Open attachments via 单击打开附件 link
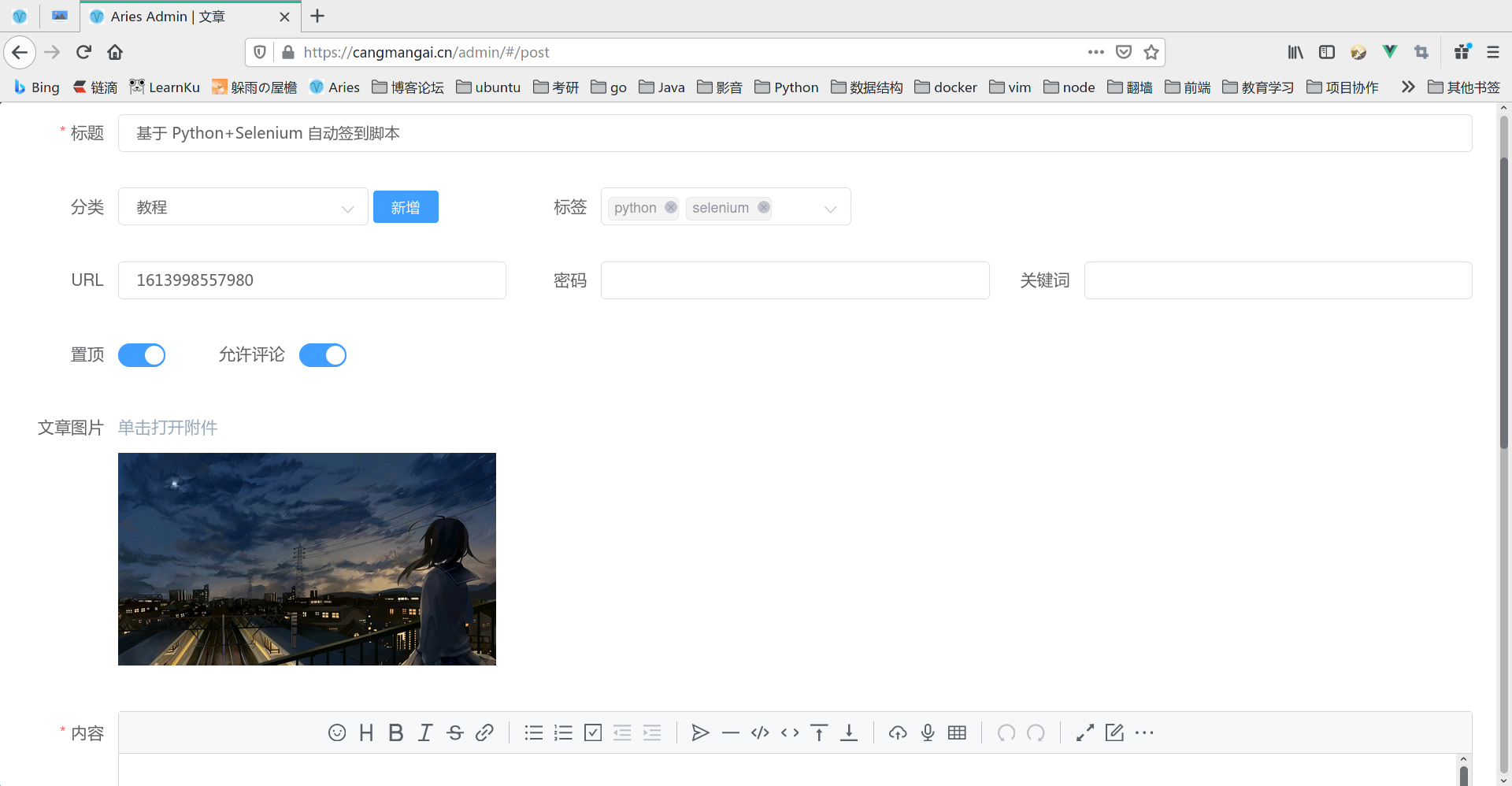 tap(167, 428)
